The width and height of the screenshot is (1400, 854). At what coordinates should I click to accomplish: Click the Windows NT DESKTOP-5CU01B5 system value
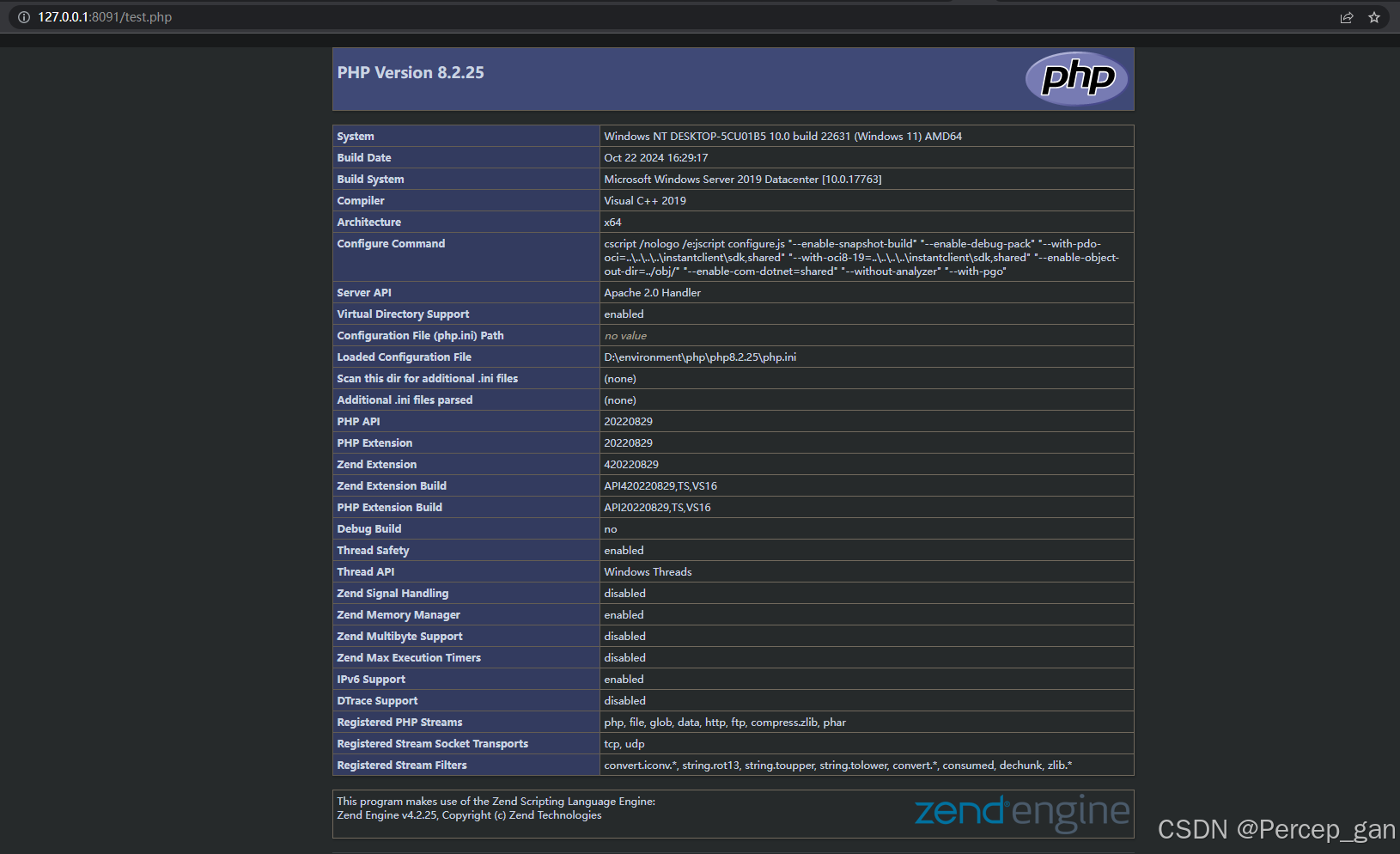[x=782, y=137]
